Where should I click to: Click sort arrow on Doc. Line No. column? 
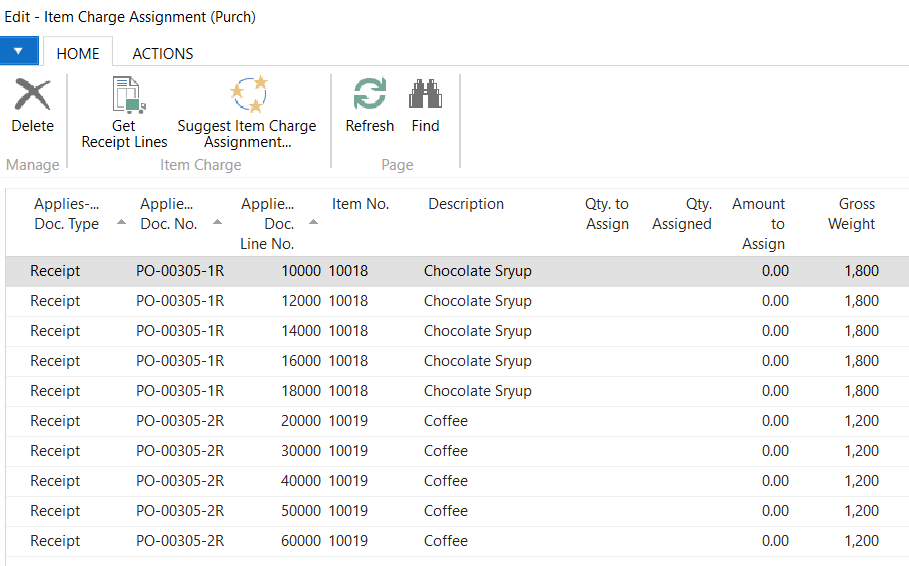tap(313, 223)
